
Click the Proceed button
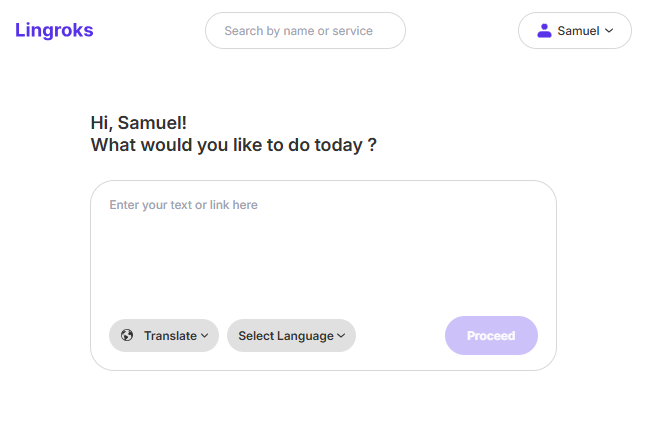[491, 336]
